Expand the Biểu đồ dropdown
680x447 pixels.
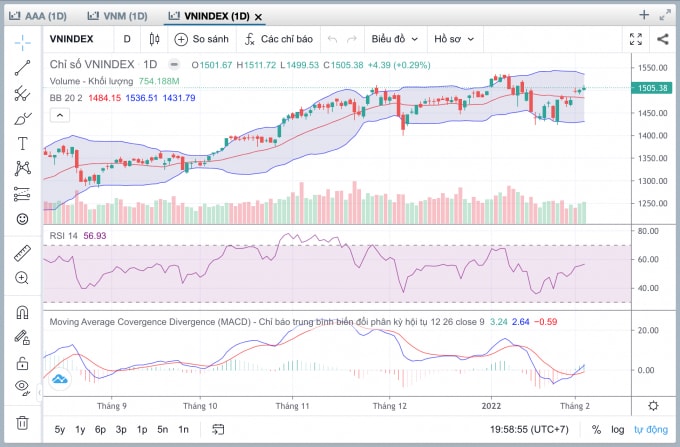click(x=395, y=39)
